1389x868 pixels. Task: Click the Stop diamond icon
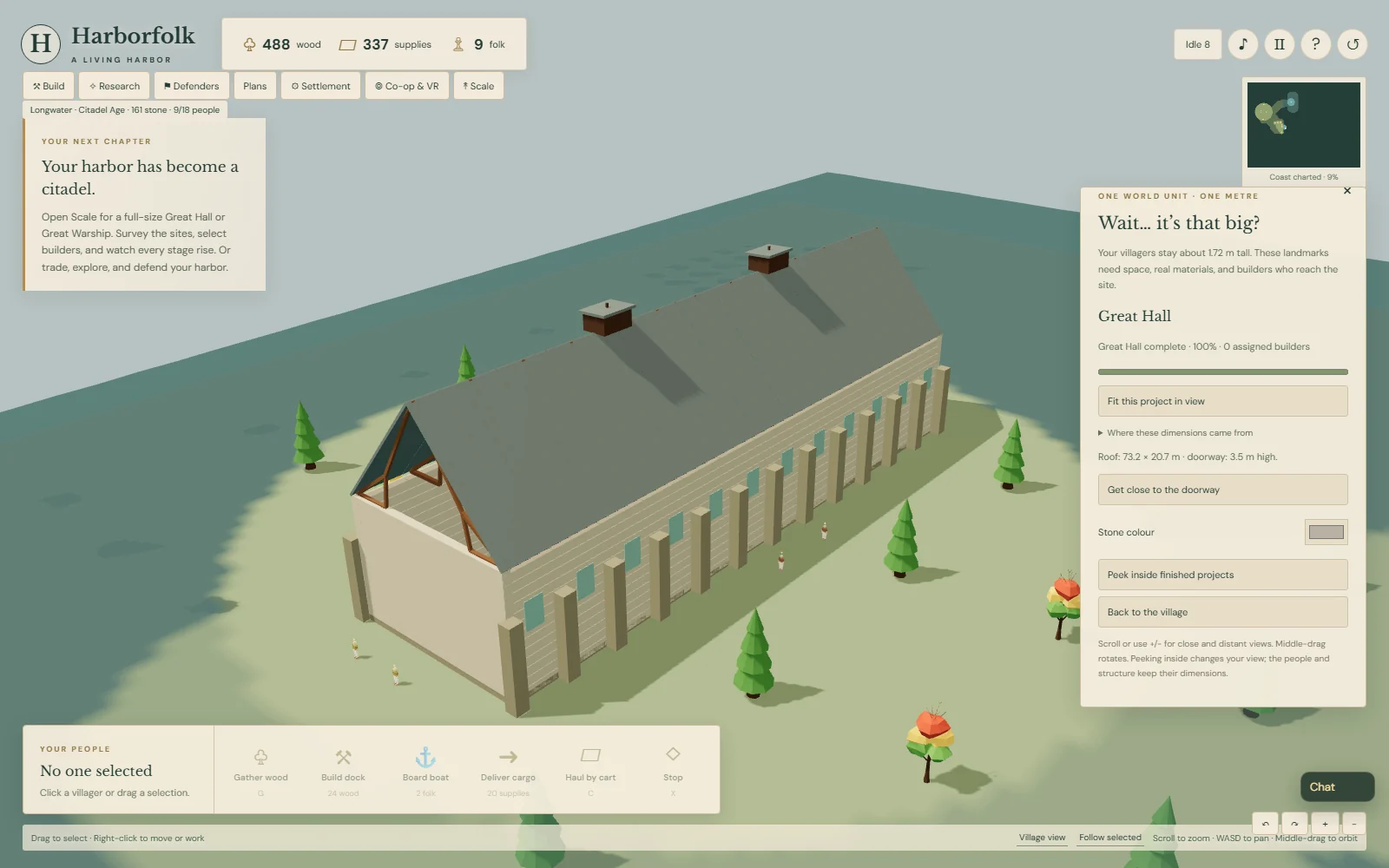(673, 753)
